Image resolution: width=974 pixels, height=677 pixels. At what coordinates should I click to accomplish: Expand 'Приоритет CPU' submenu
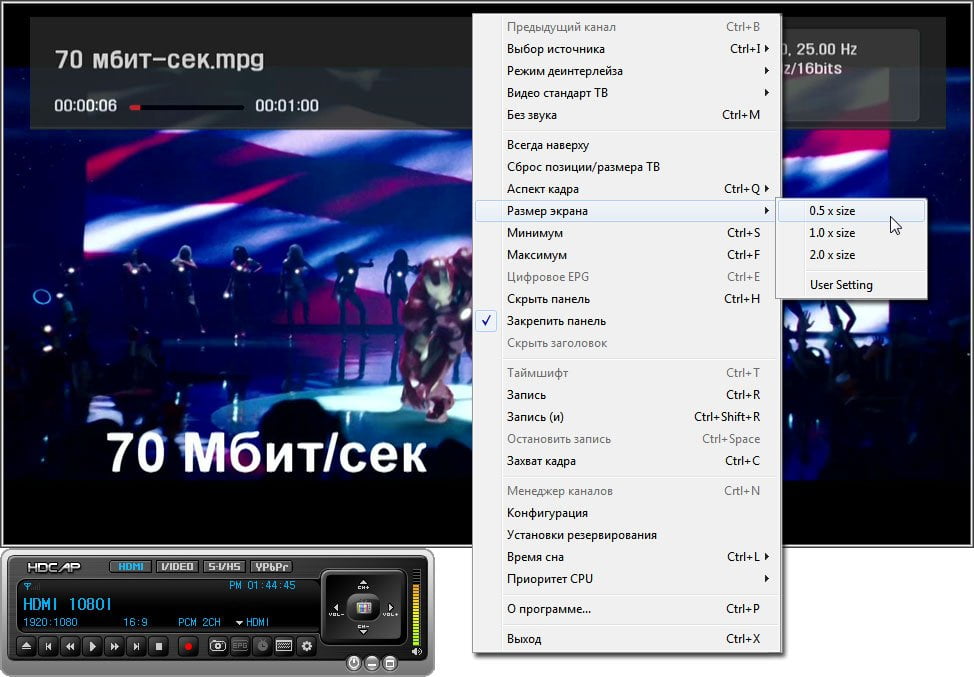coord(627,579)
